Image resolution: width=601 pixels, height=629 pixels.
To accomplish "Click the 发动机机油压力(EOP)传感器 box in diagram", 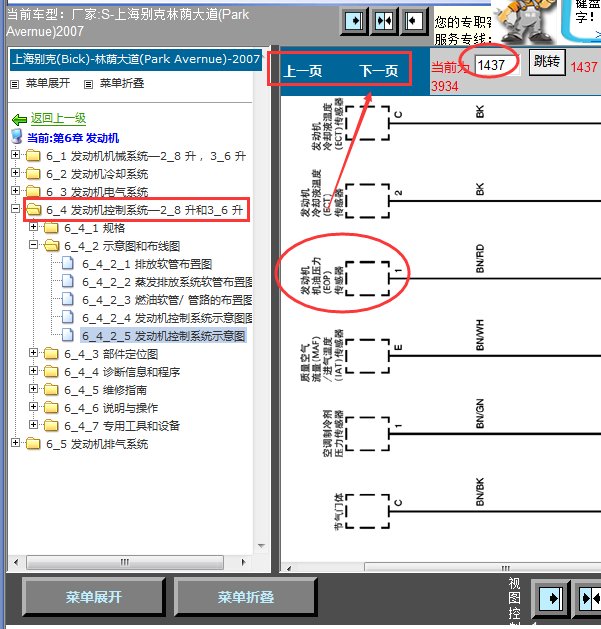I will click(x=368, y=278).
